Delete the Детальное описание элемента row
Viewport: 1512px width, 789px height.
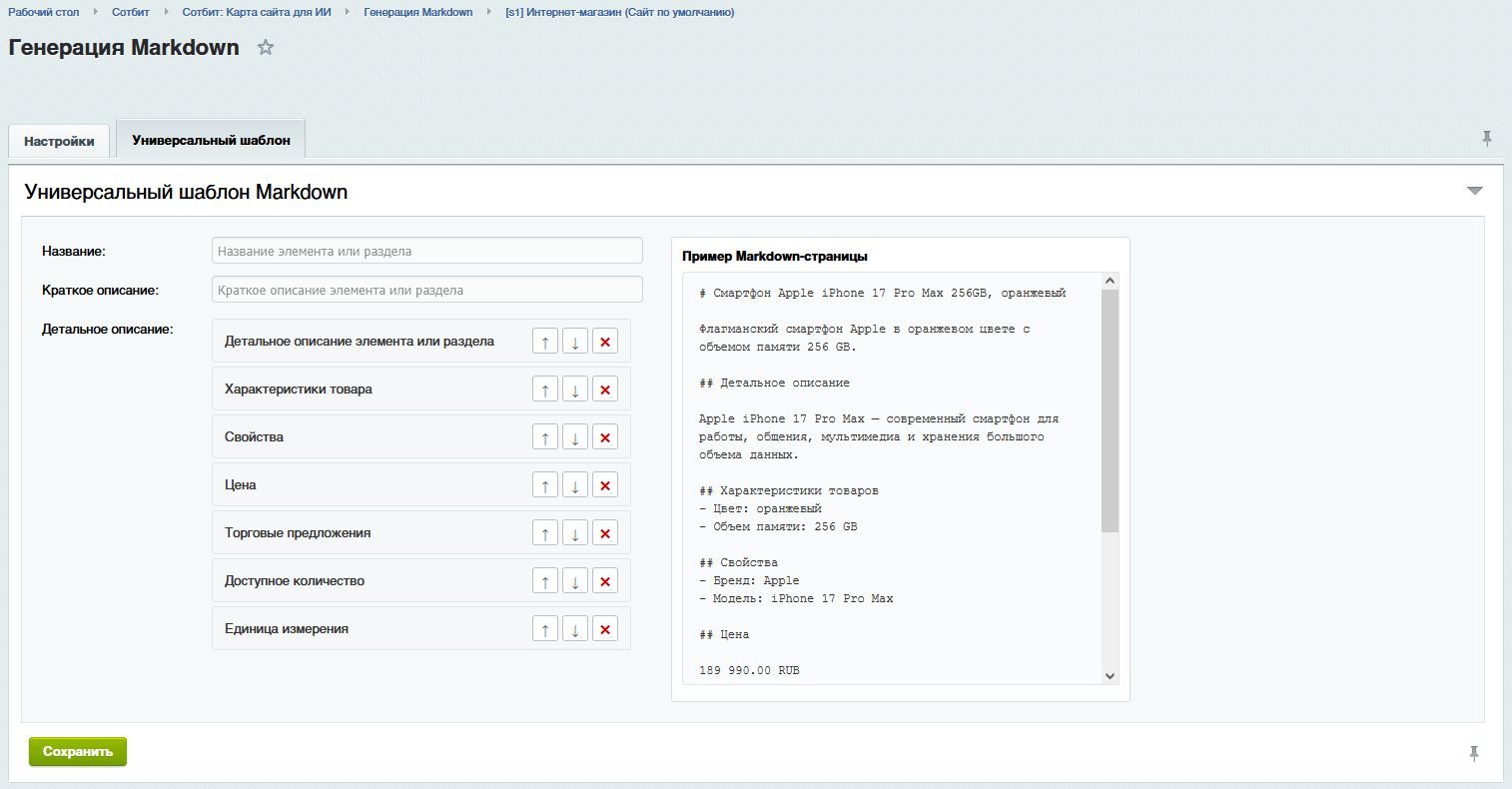click(605, 341)
